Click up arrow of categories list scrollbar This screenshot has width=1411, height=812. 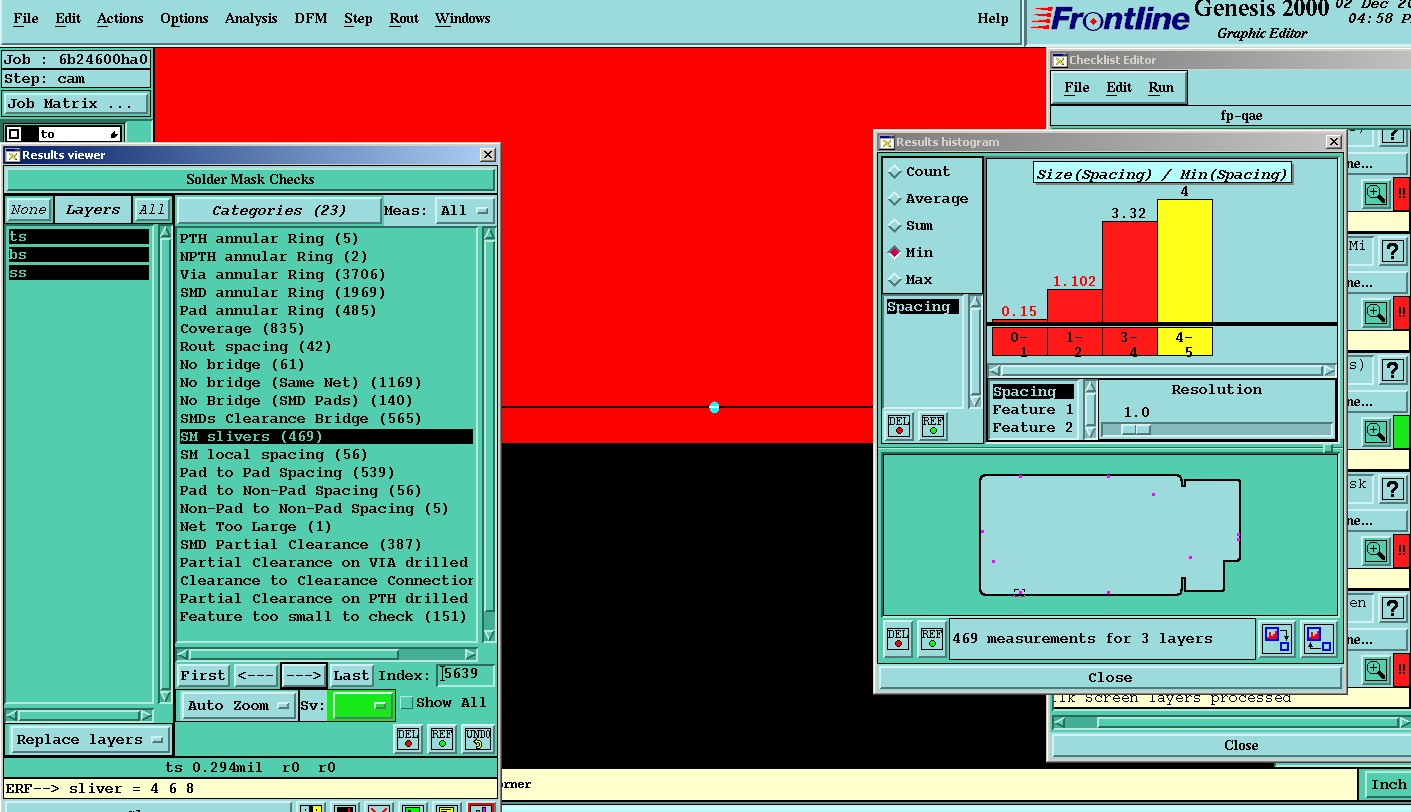(489, 234)
